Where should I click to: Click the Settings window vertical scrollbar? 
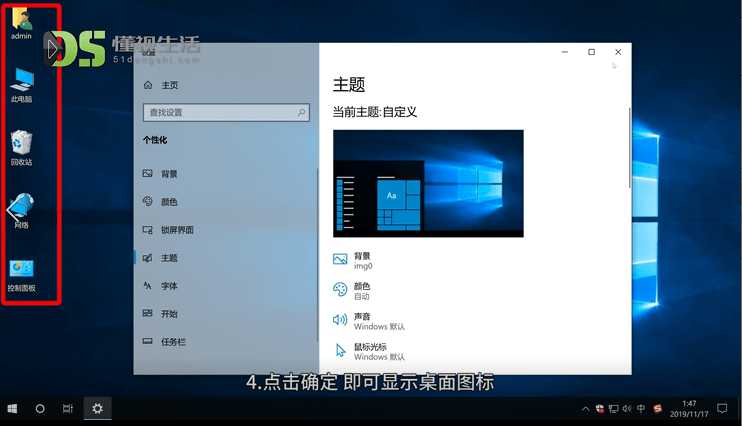[x=629, y=148]
